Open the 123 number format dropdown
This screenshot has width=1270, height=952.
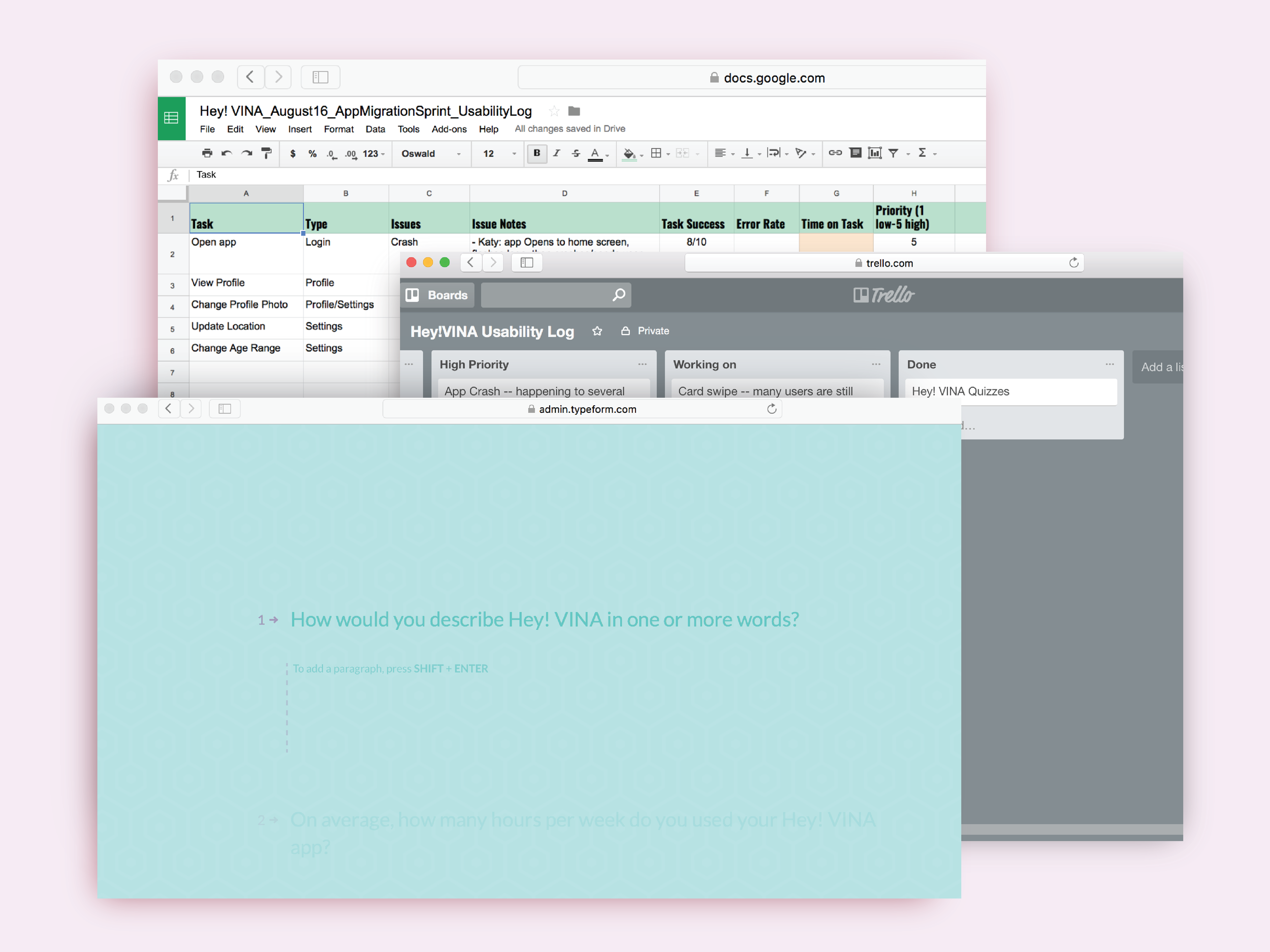374,154
